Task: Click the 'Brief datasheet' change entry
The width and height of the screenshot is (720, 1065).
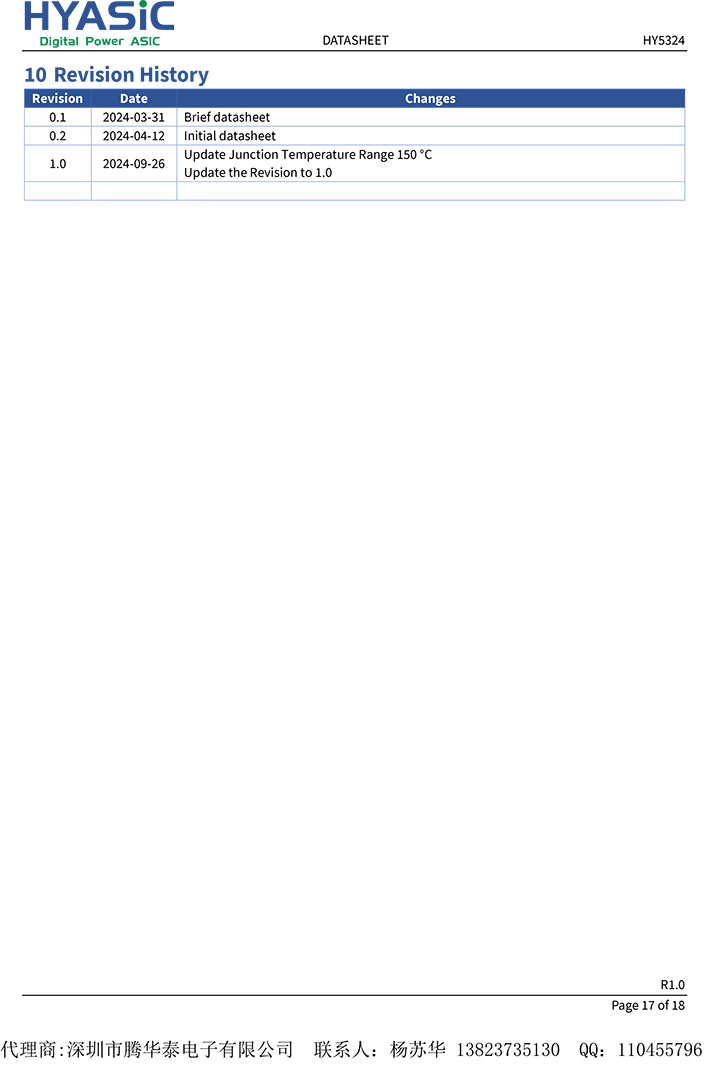Action: tap(227, 118)
